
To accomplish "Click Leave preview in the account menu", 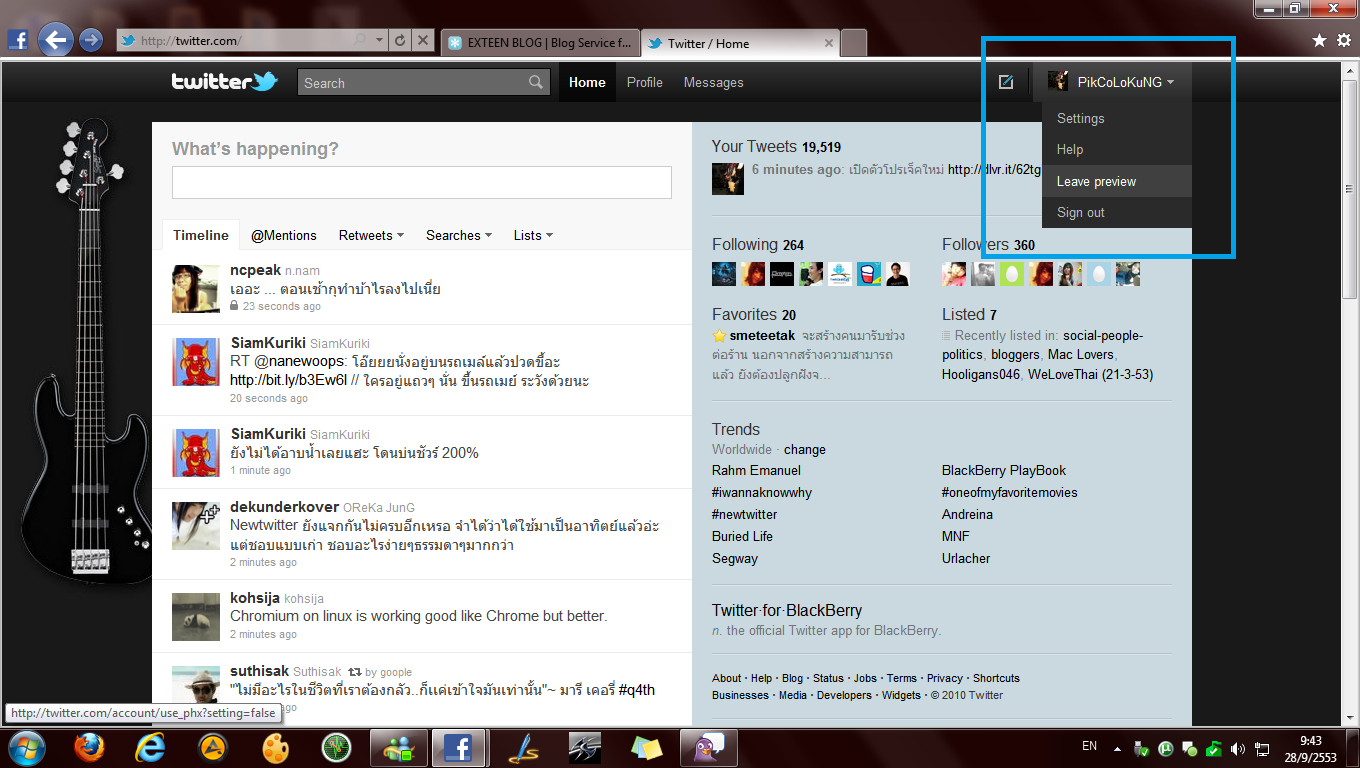I will click(1097, 181).
